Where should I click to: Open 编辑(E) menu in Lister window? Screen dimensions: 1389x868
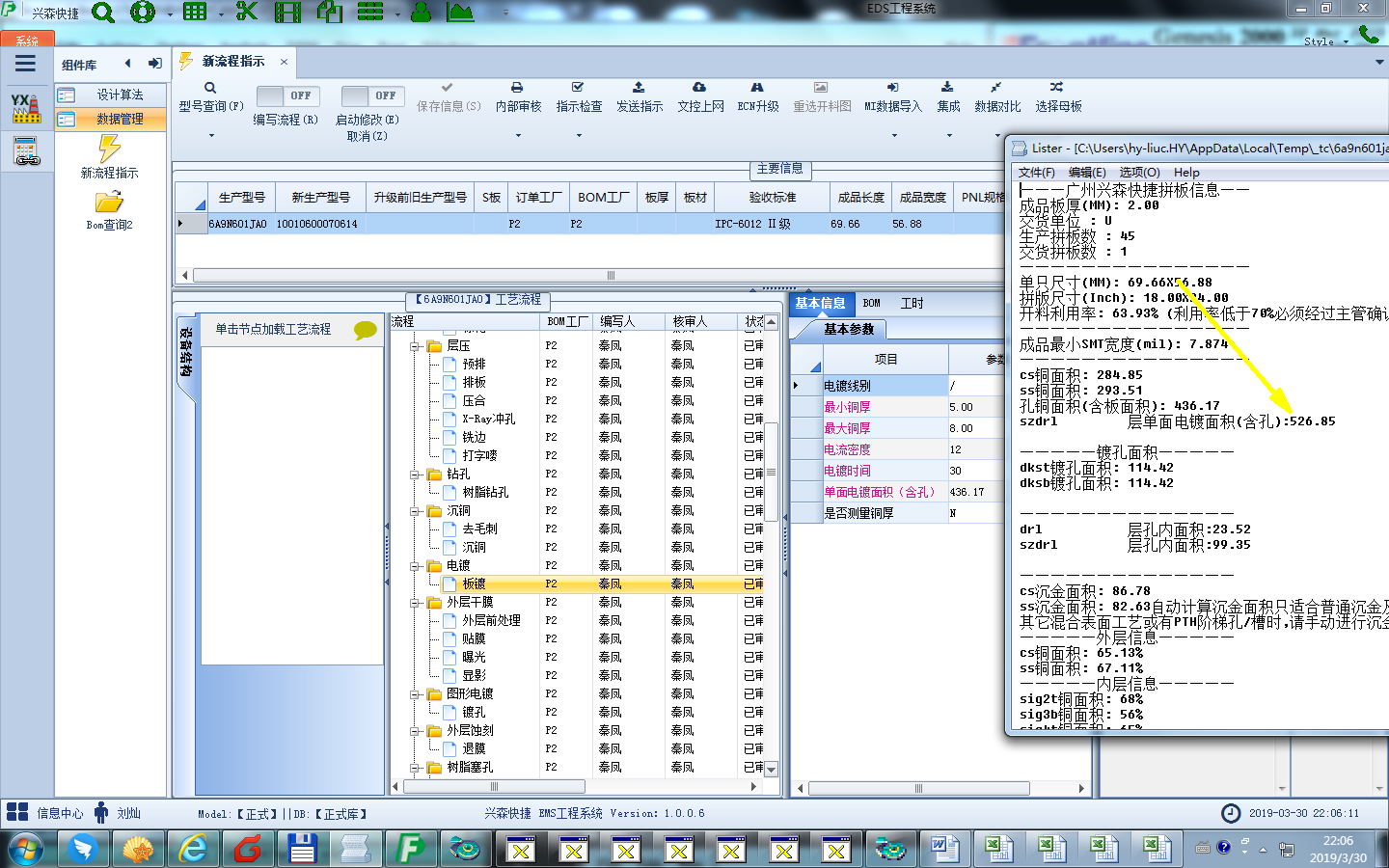(1087, 172)
